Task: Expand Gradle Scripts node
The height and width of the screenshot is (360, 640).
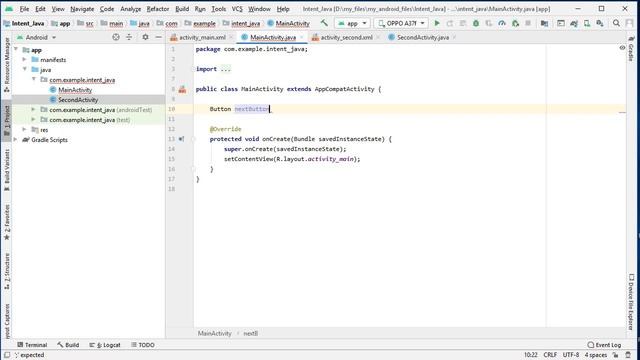Action: [16, 140]
